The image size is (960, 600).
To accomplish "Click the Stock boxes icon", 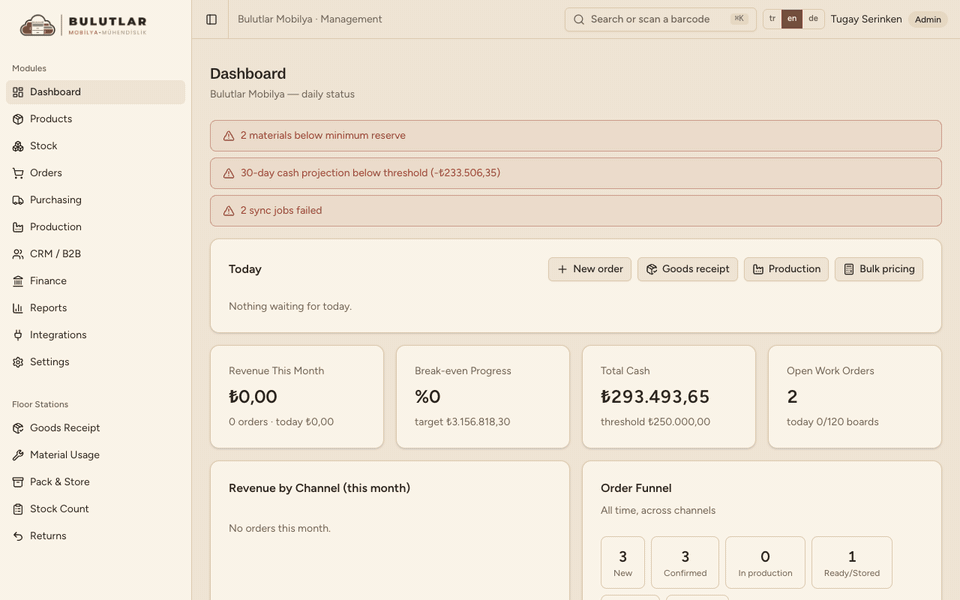I will click(18, 146).
